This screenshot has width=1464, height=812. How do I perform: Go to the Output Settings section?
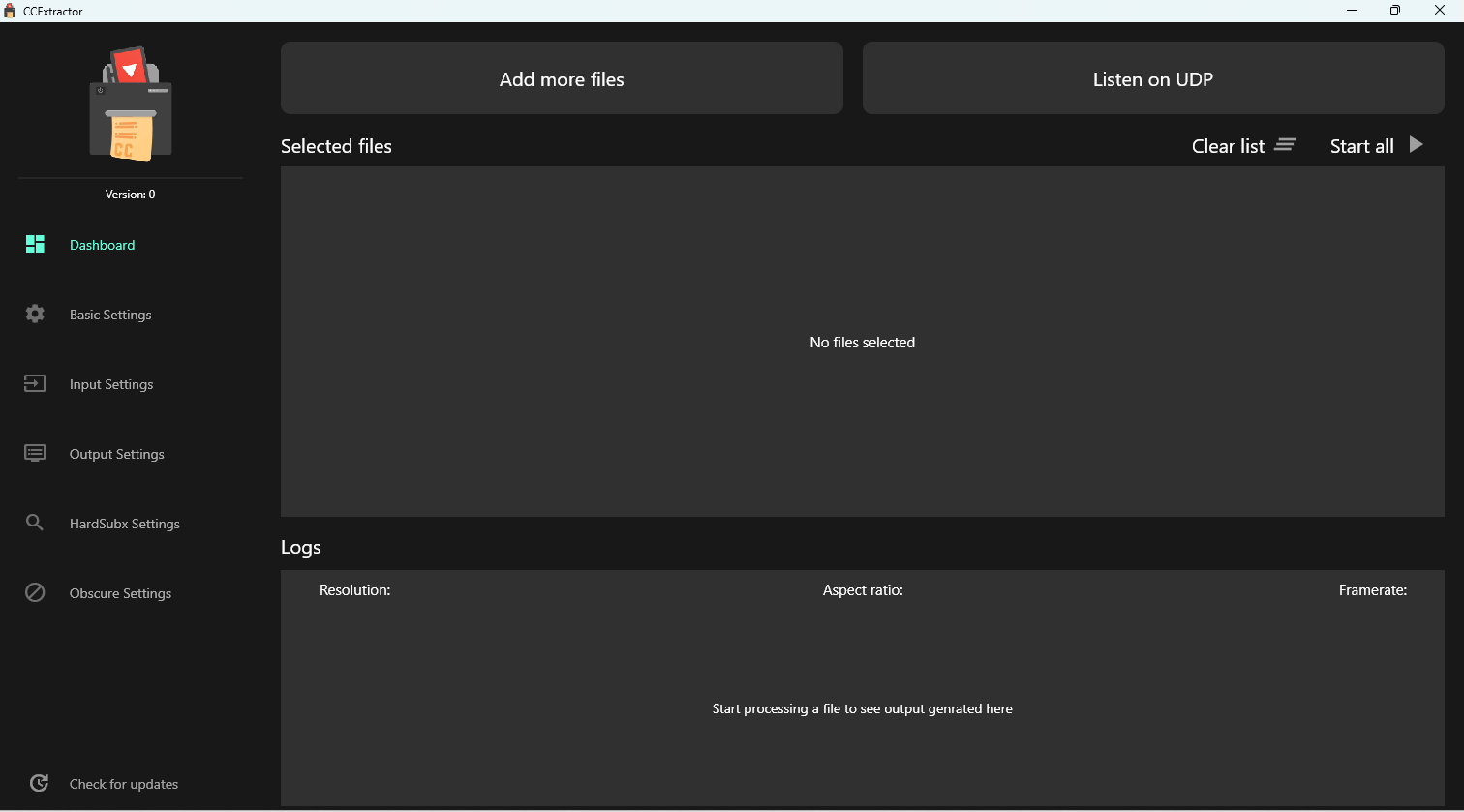click(117, 454)
